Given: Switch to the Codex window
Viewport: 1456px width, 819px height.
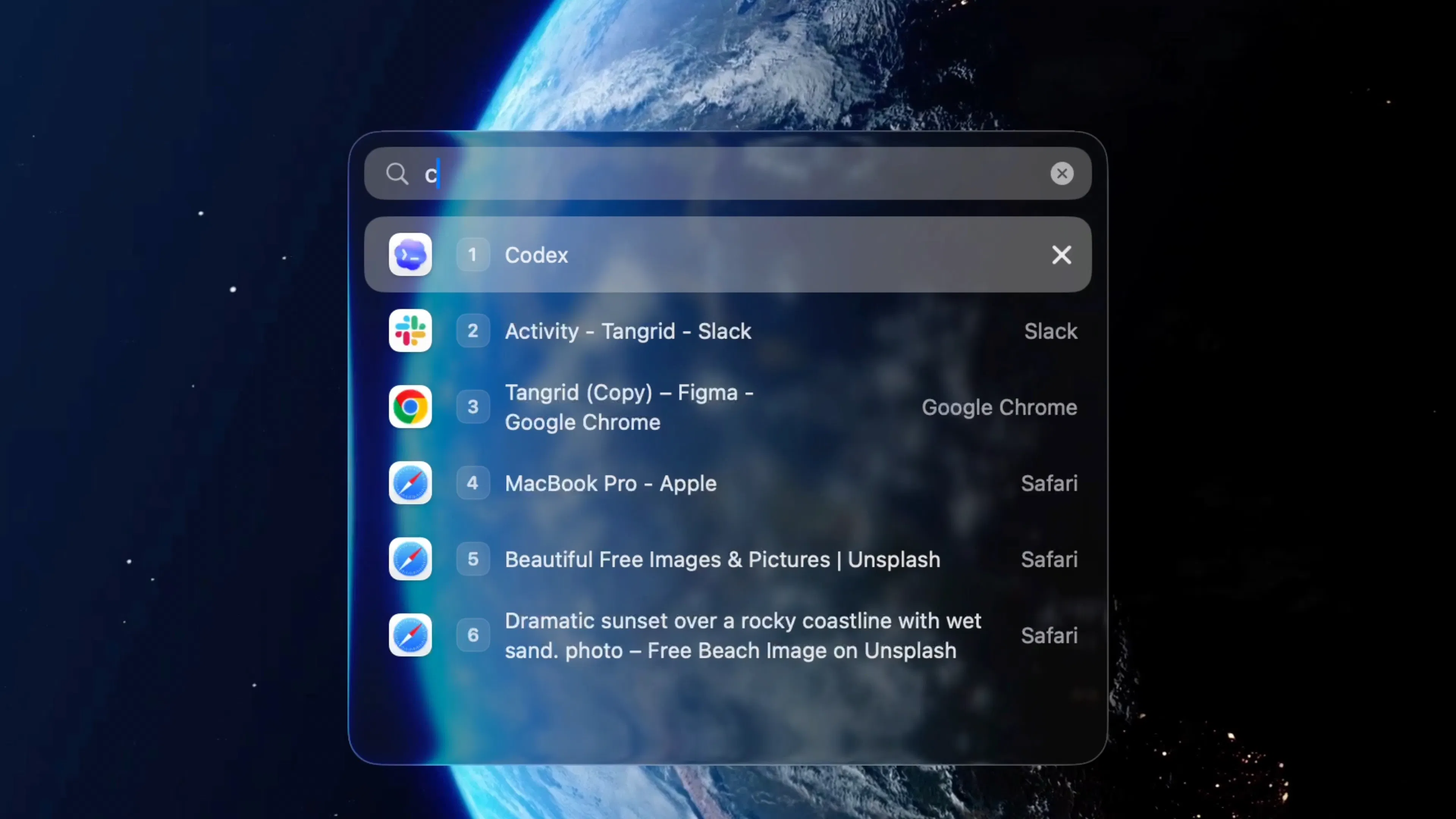Looking at the screenshot, I should click(x=728, y=255).
